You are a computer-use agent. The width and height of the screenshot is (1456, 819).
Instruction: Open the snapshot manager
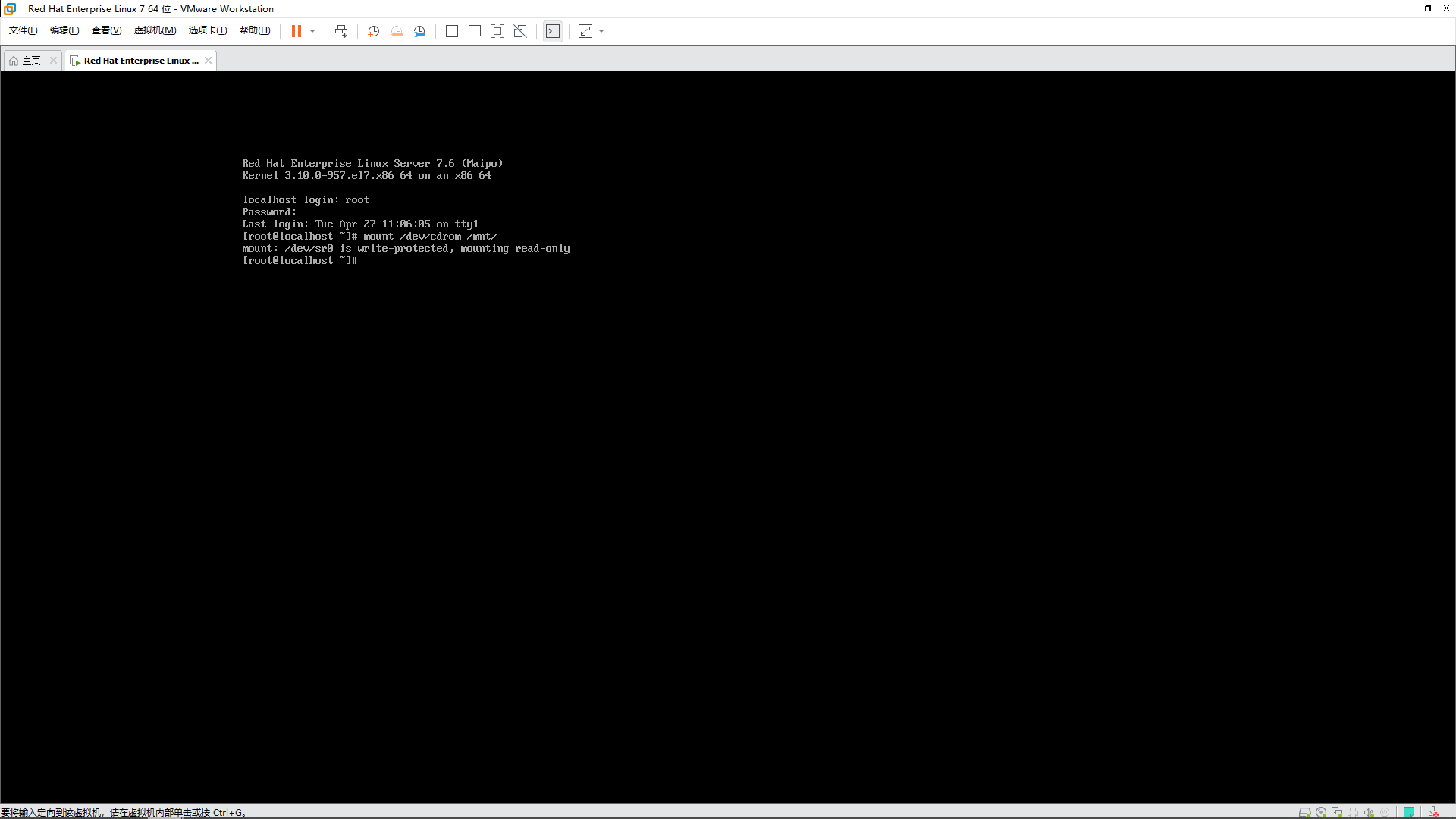click(419, 31)
